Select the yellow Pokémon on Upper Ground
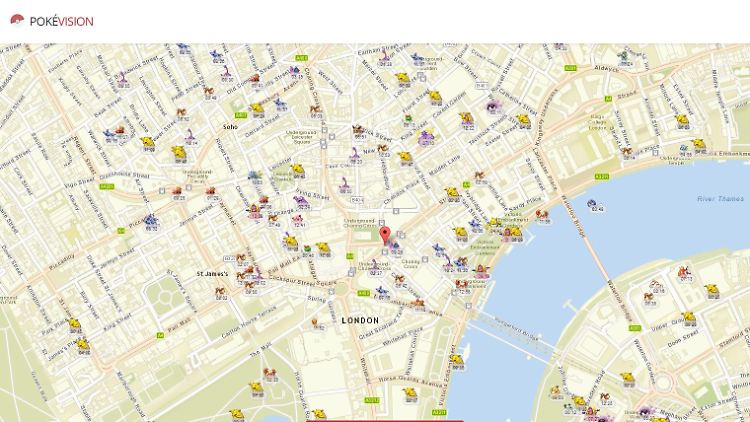The height and width of the screenshot is (422, 750). pyautogui.click(x=689, y=317)
